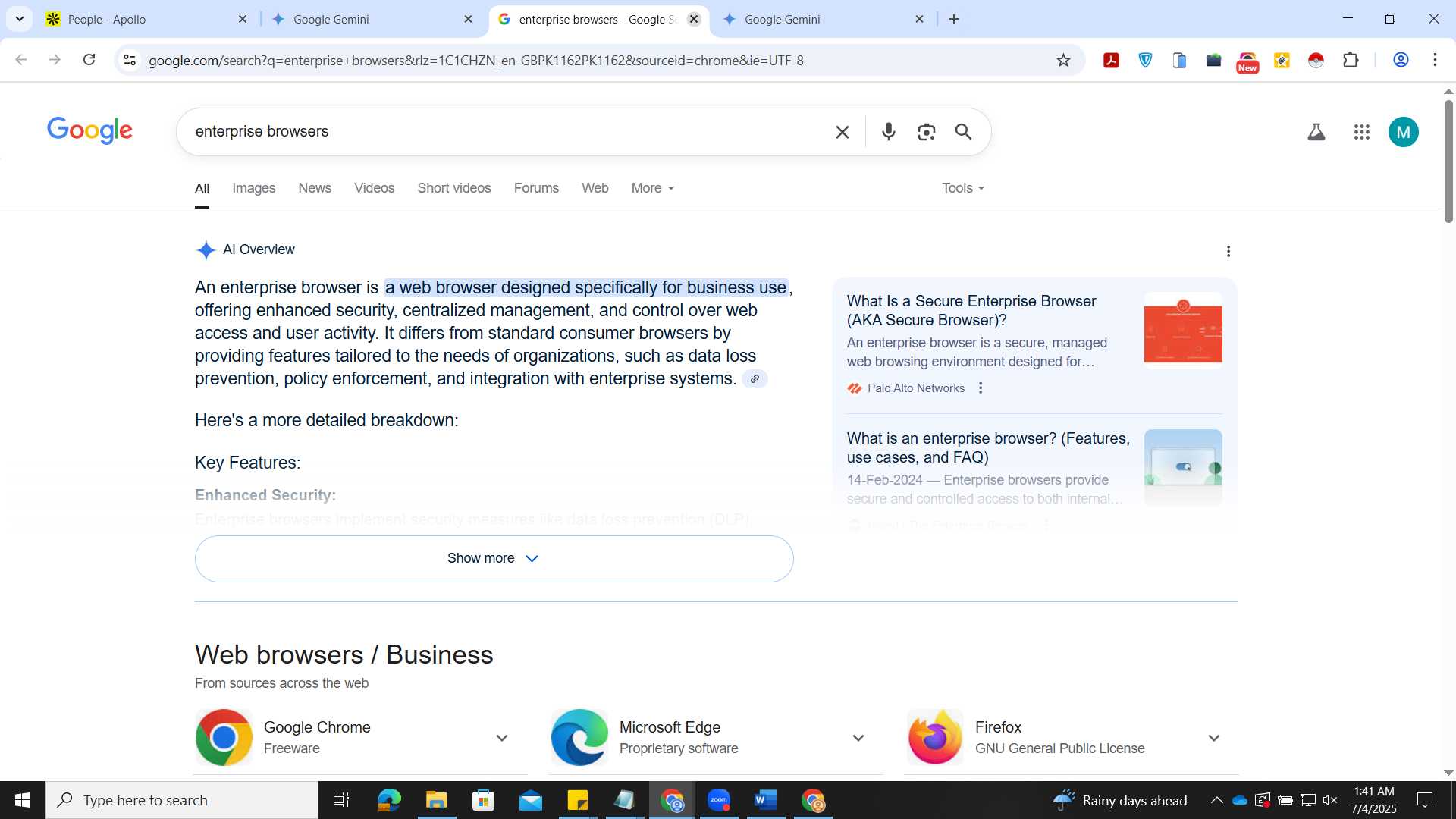Switch to the Videos tab
This screenshot has height=819, width=1456.
tap(374, 188)
